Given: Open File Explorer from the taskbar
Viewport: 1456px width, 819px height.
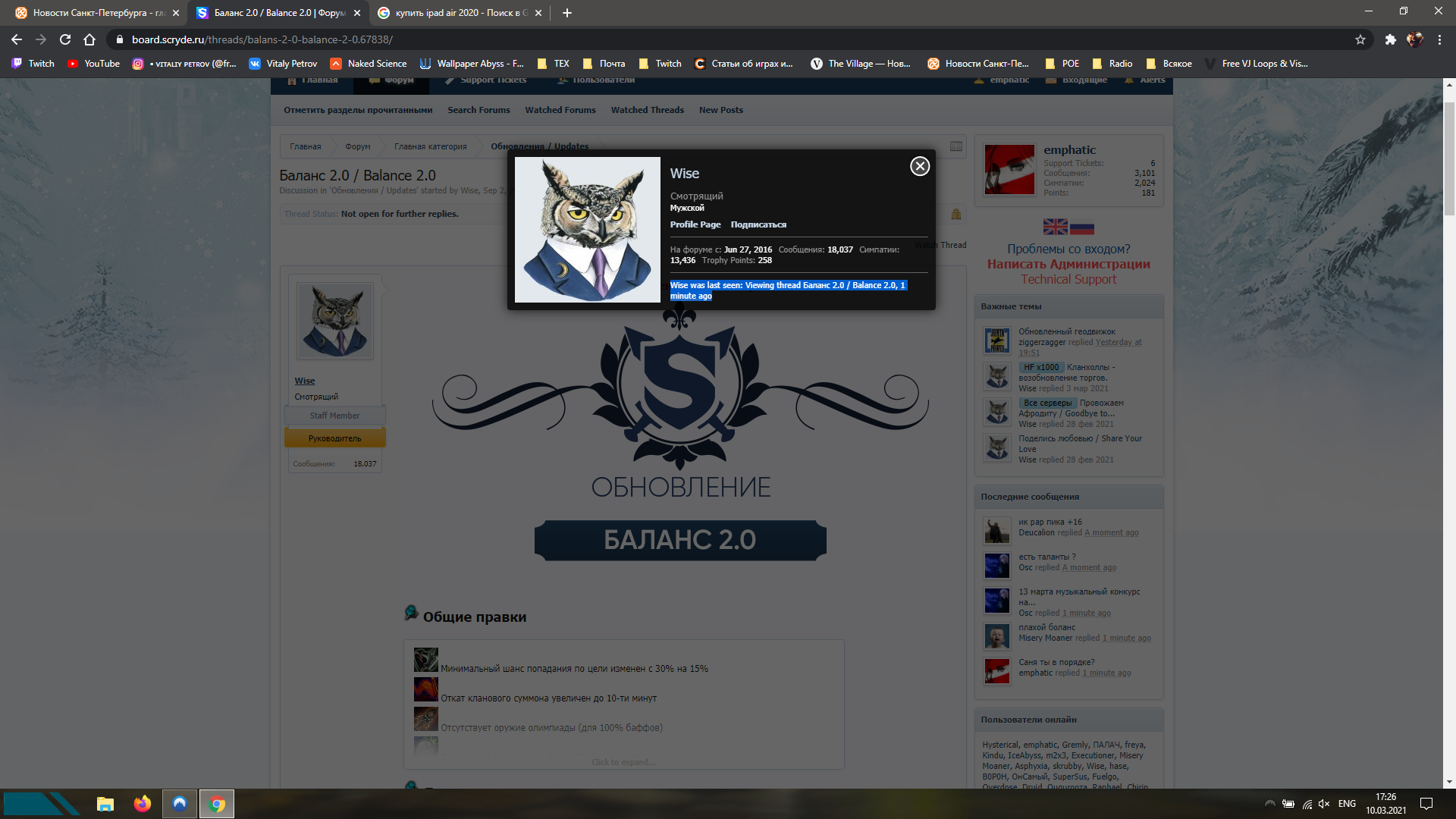Looking at the screenshot, I should click(105, 804).
